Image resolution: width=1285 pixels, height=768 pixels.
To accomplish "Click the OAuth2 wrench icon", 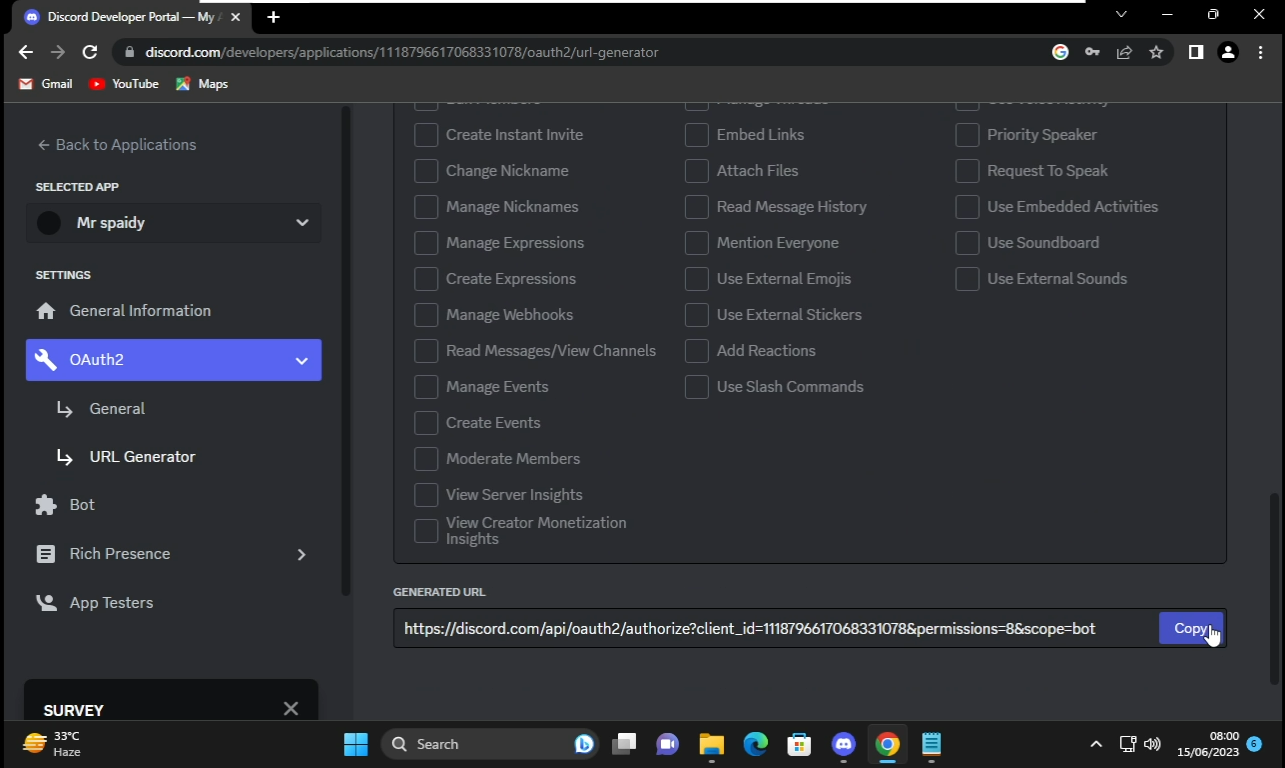I will click(x=46, y=360).
